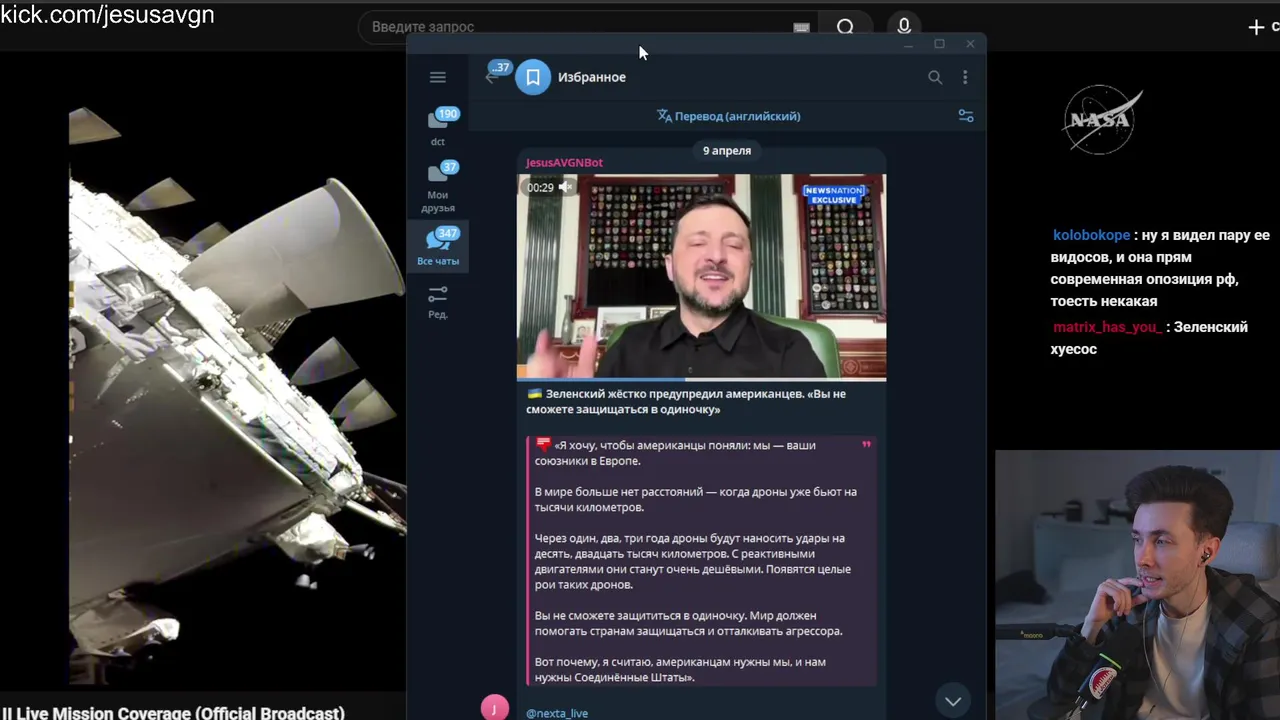Open the JesusAVGNBot sender name
Viewport: 1280px width, 720px height.
coord(564,162)
